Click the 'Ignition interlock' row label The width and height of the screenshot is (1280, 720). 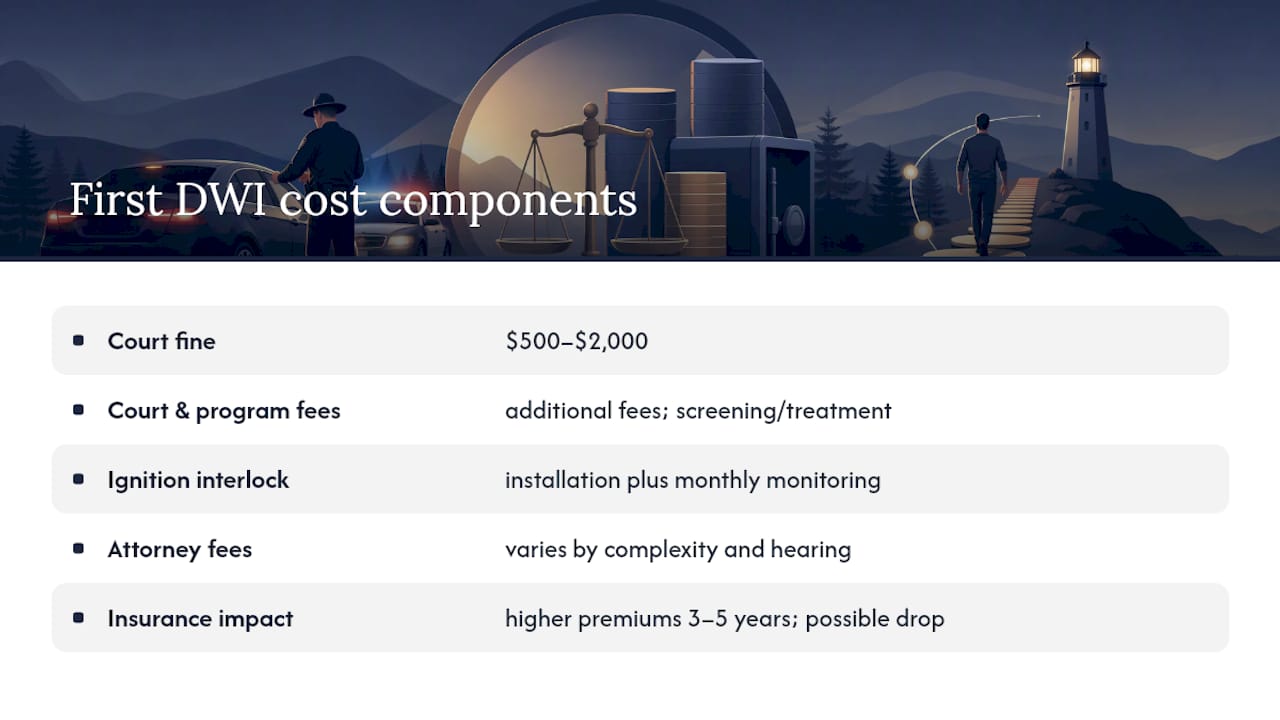tap(198, 480)
